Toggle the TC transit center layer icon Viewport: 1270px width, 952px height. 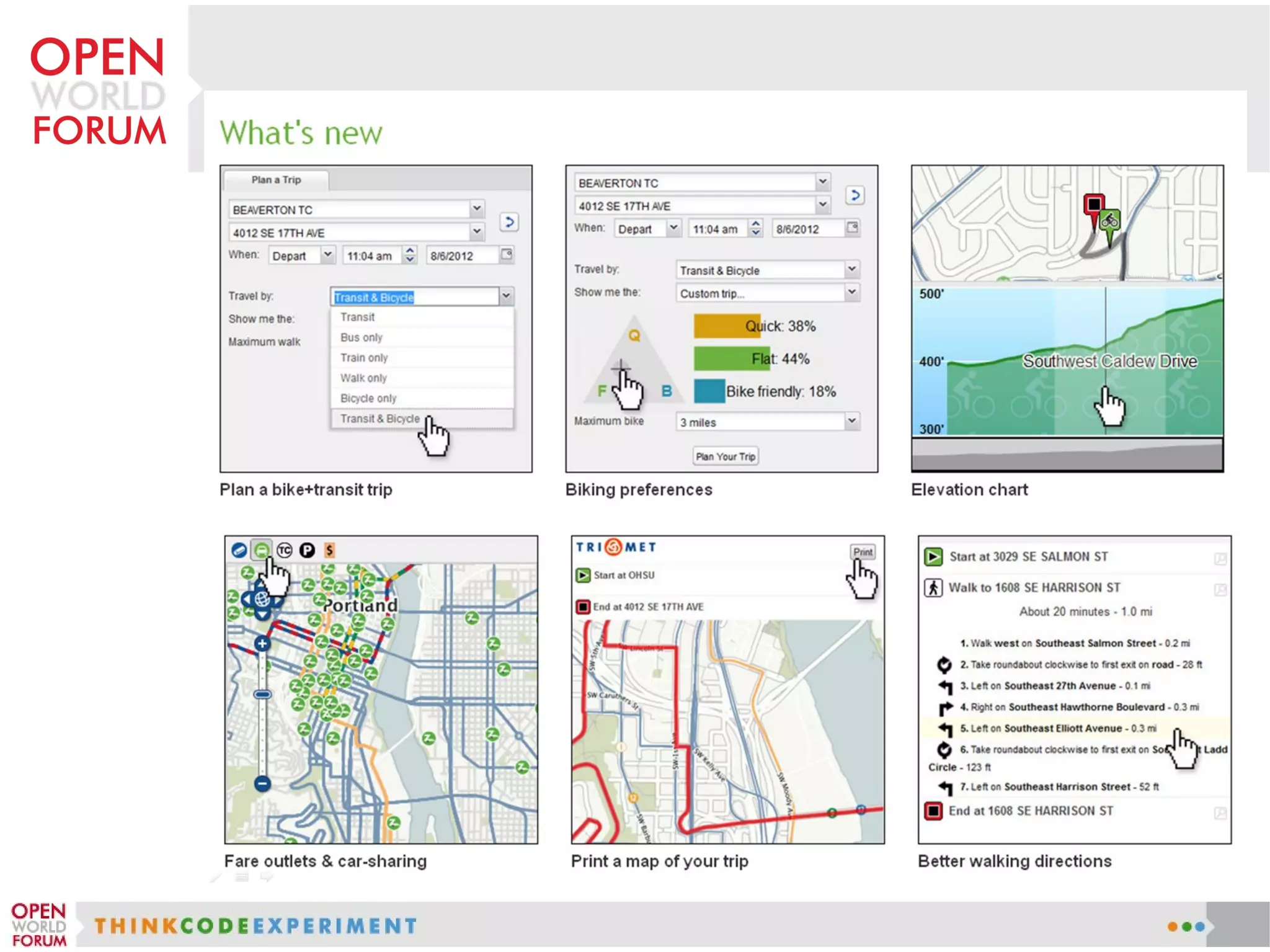285,550
